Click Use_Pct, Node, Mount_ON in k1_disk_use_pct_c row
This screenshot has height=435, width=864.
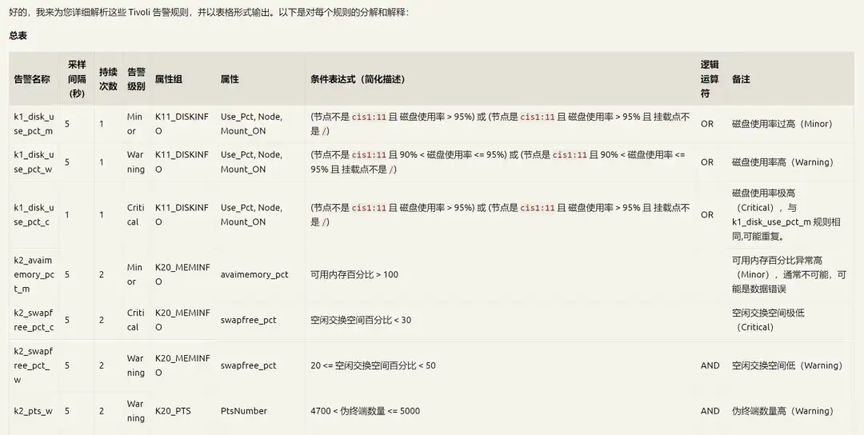point(252,215)
